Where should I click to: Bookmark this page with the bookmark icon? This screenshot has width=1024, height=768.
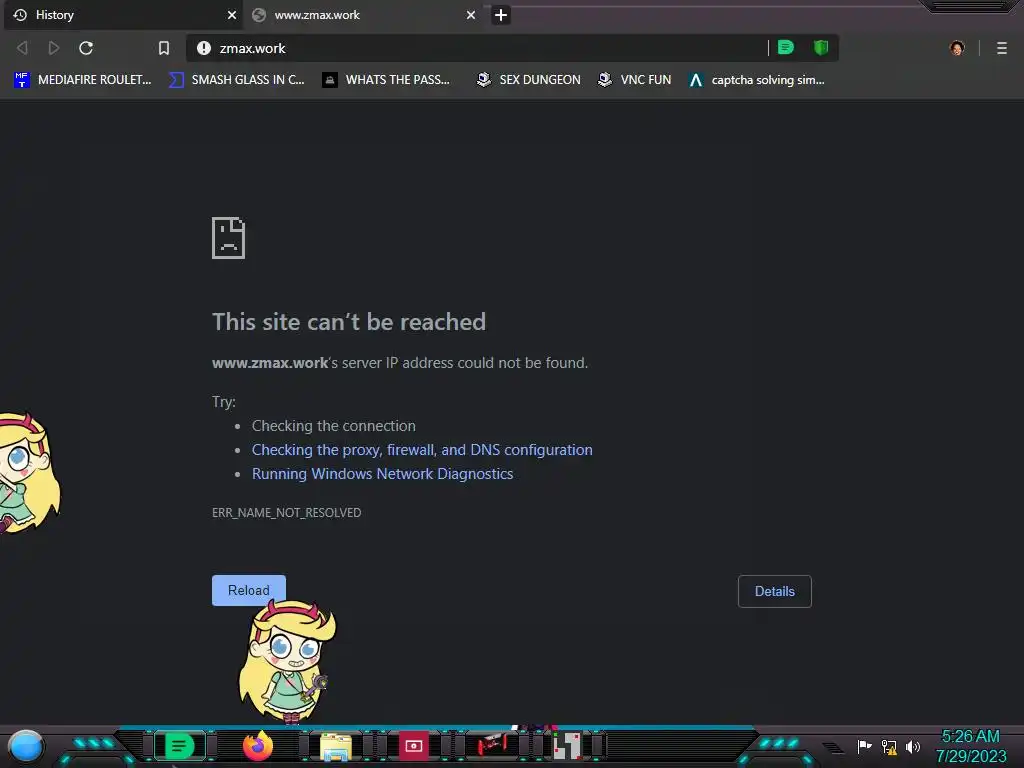[164, 48]
